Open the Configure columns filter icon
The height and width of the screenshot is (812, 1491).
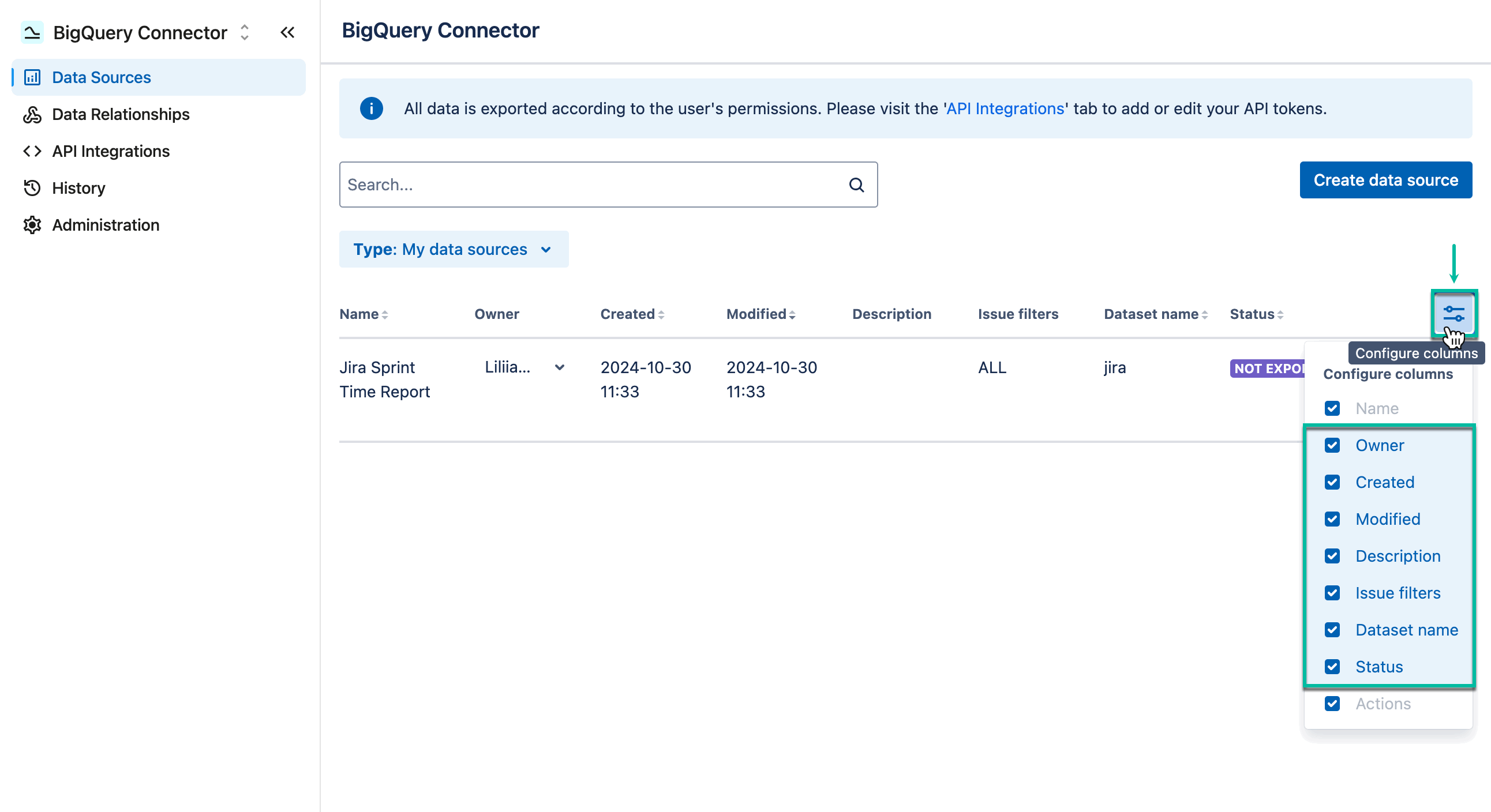(1453, 314)
